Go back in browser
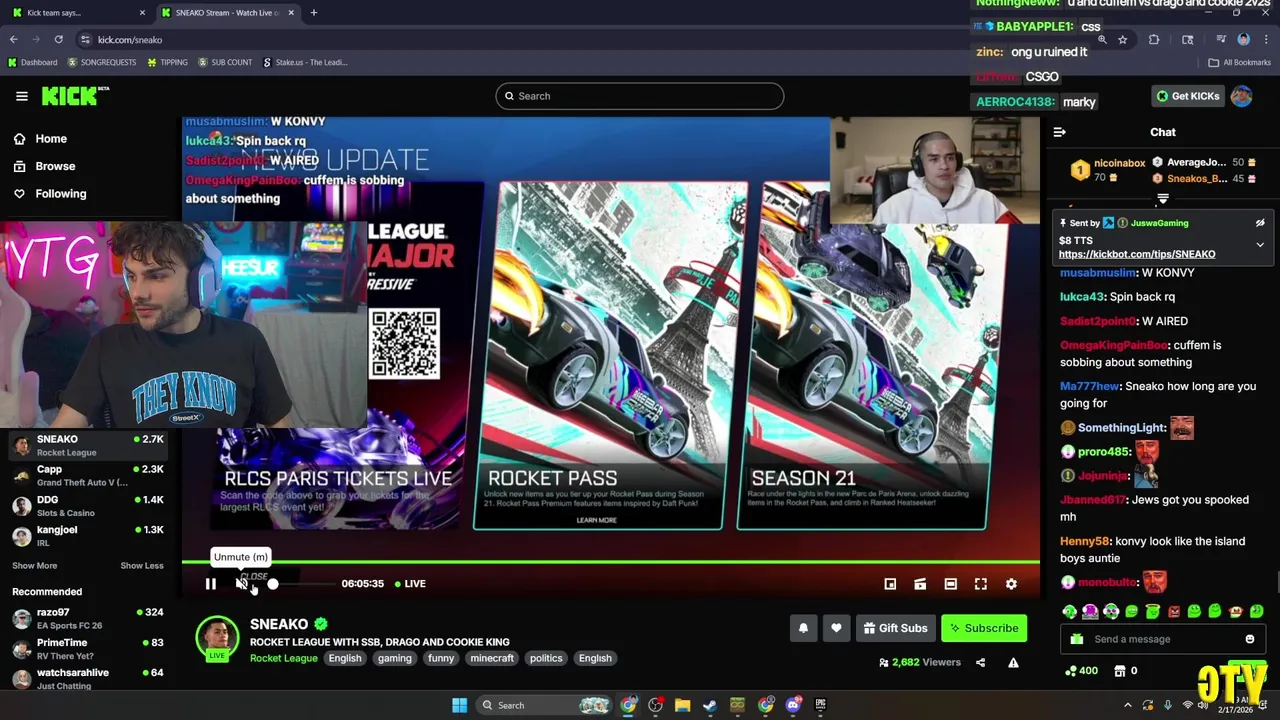This screenshot has width=1280, height=720. pos(14,40)
